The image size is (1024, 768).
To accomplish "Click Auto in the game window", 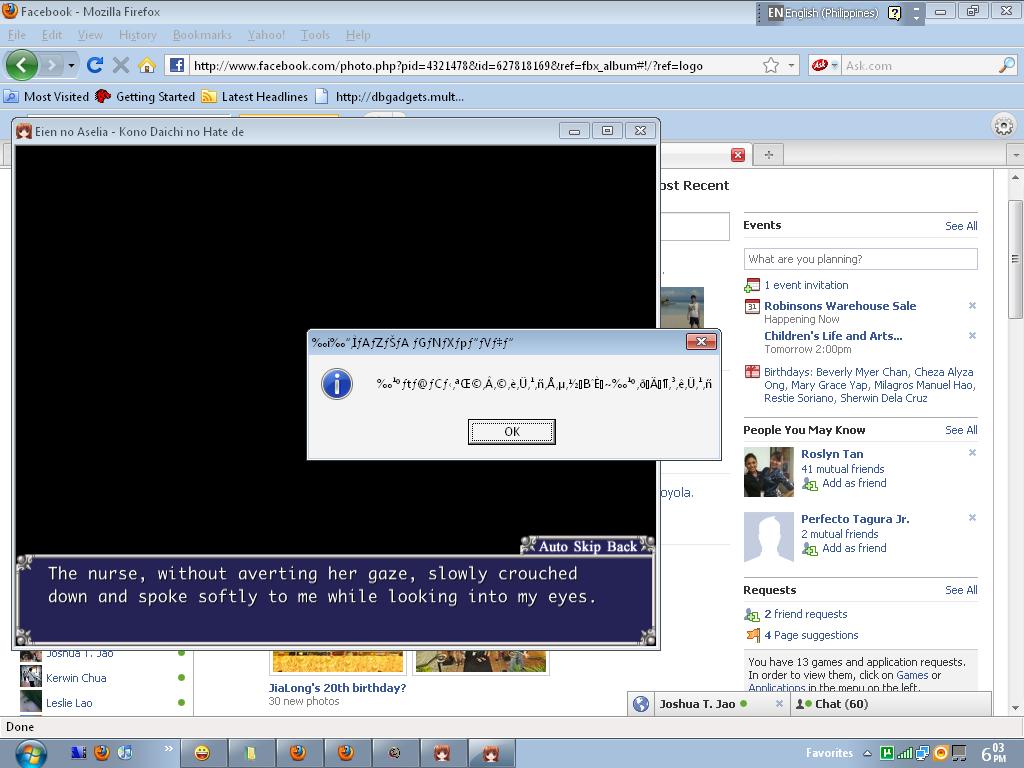I will 553,547.
